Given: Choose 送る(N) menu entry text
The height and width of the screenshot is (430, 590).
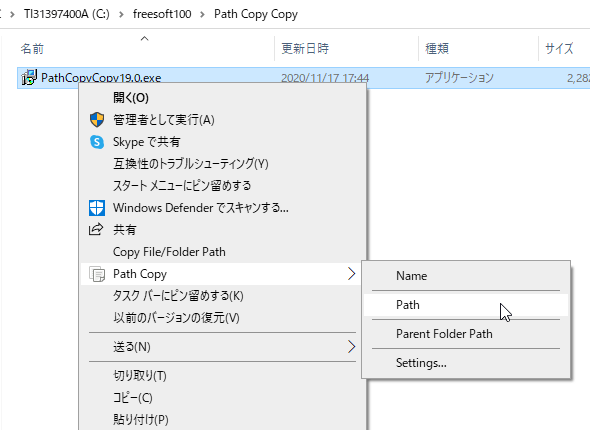Looking at the screenshot, I should coord(132,346).
